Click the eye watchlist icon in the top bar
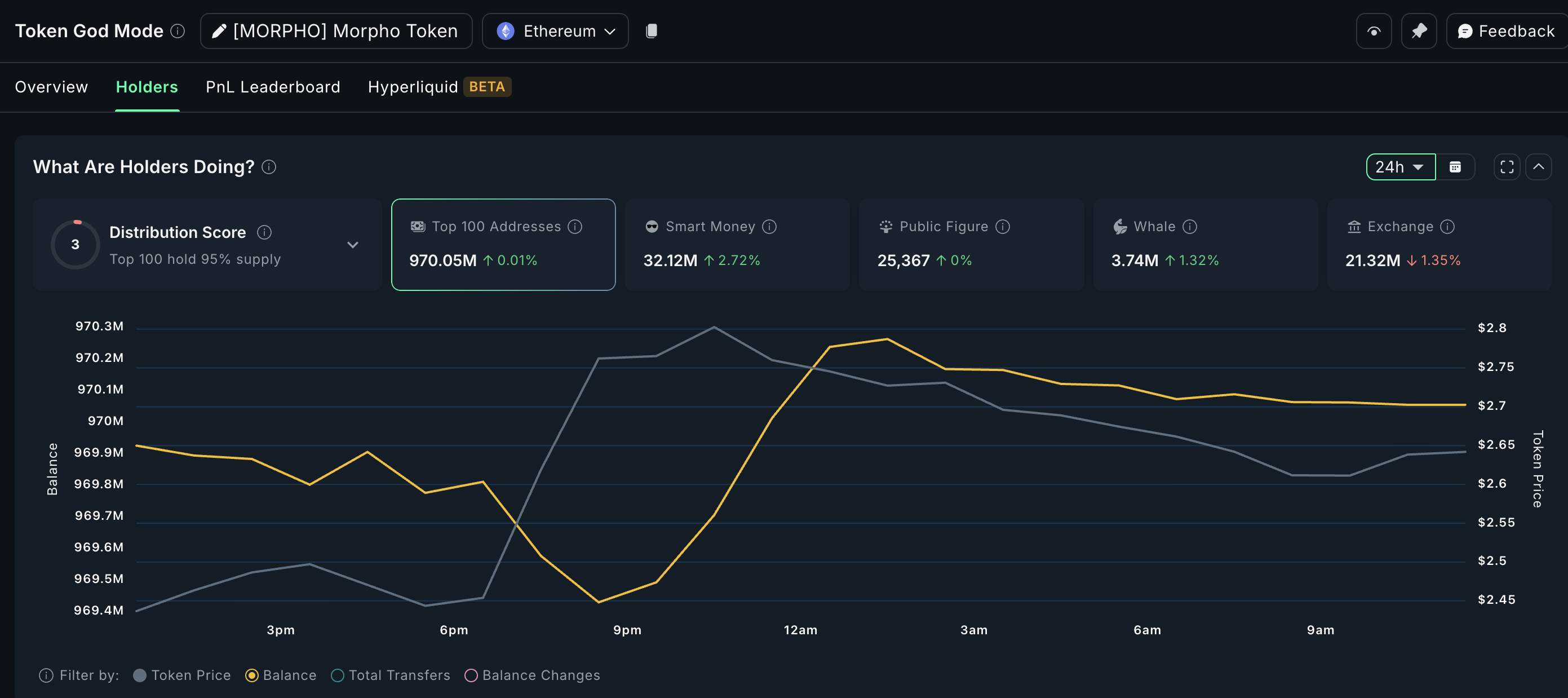Screen dimensions: 1568x698 point(1374,30)
